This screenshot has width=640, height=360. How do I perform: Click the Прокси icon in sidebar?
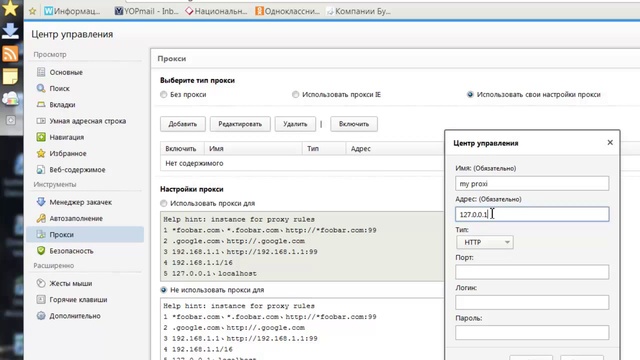click(41, 235)
